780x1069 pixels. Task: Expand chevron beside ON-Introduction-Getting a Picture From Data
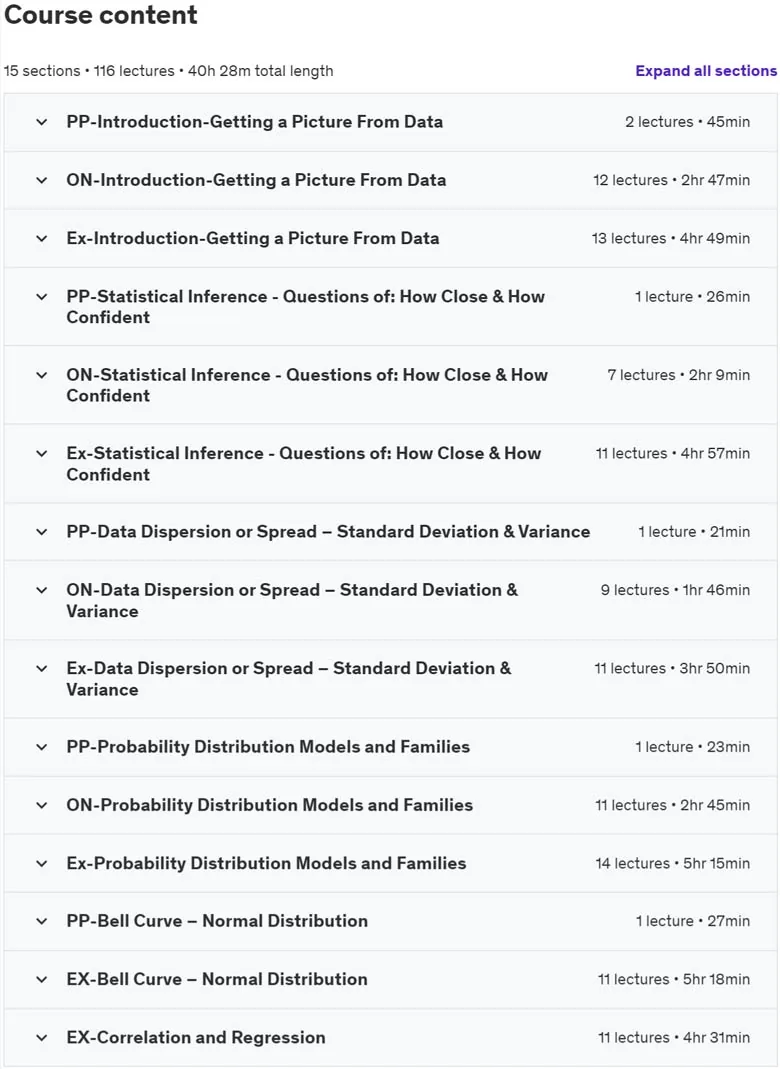42,181
